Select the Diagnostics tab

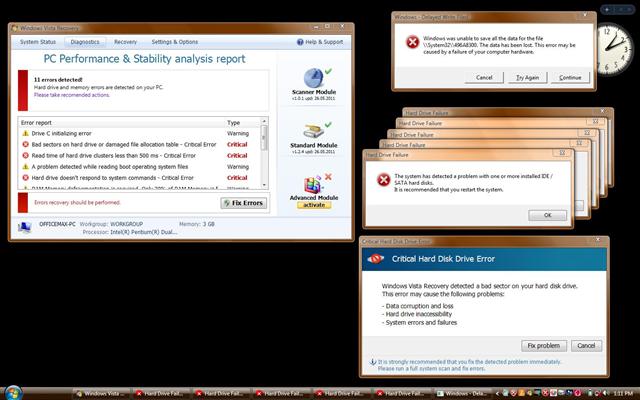point(85,42)
